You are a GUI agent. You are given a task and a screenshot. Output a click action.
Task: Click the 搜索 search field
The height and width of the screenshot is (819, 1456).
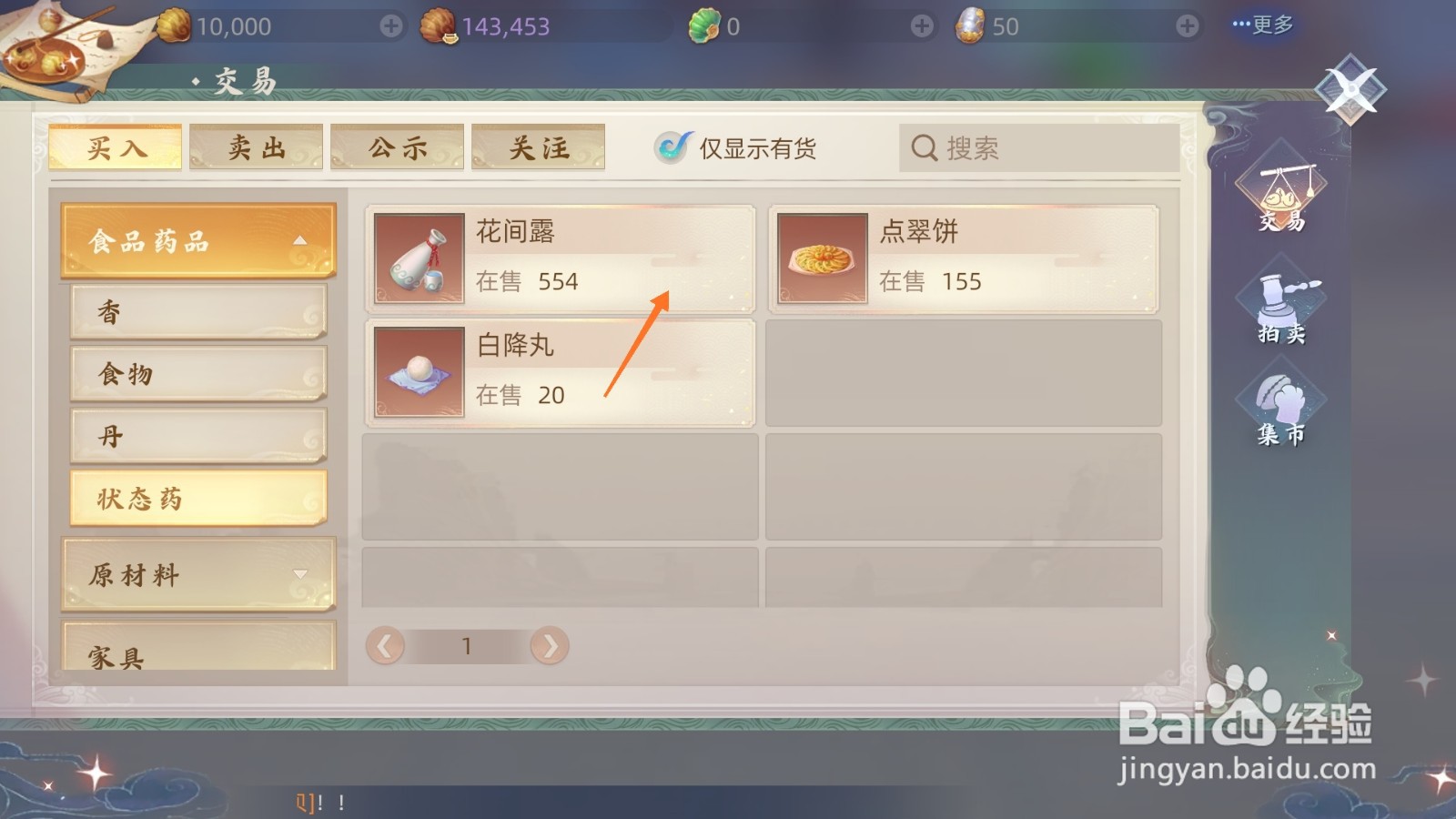click(x=1039, y=147)
